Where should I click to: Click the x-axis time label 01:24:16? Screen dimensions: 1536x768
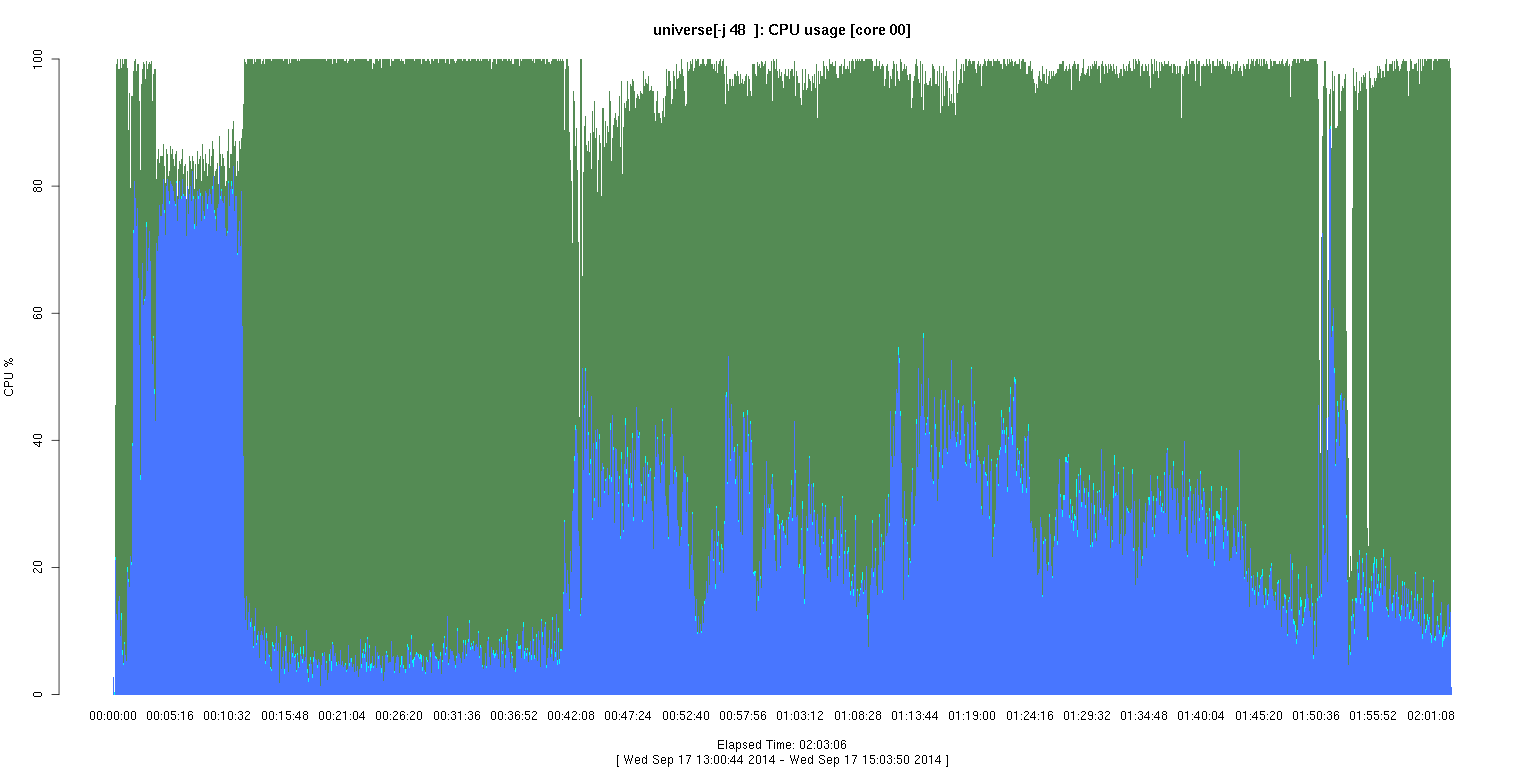[x=1030, y=716]
